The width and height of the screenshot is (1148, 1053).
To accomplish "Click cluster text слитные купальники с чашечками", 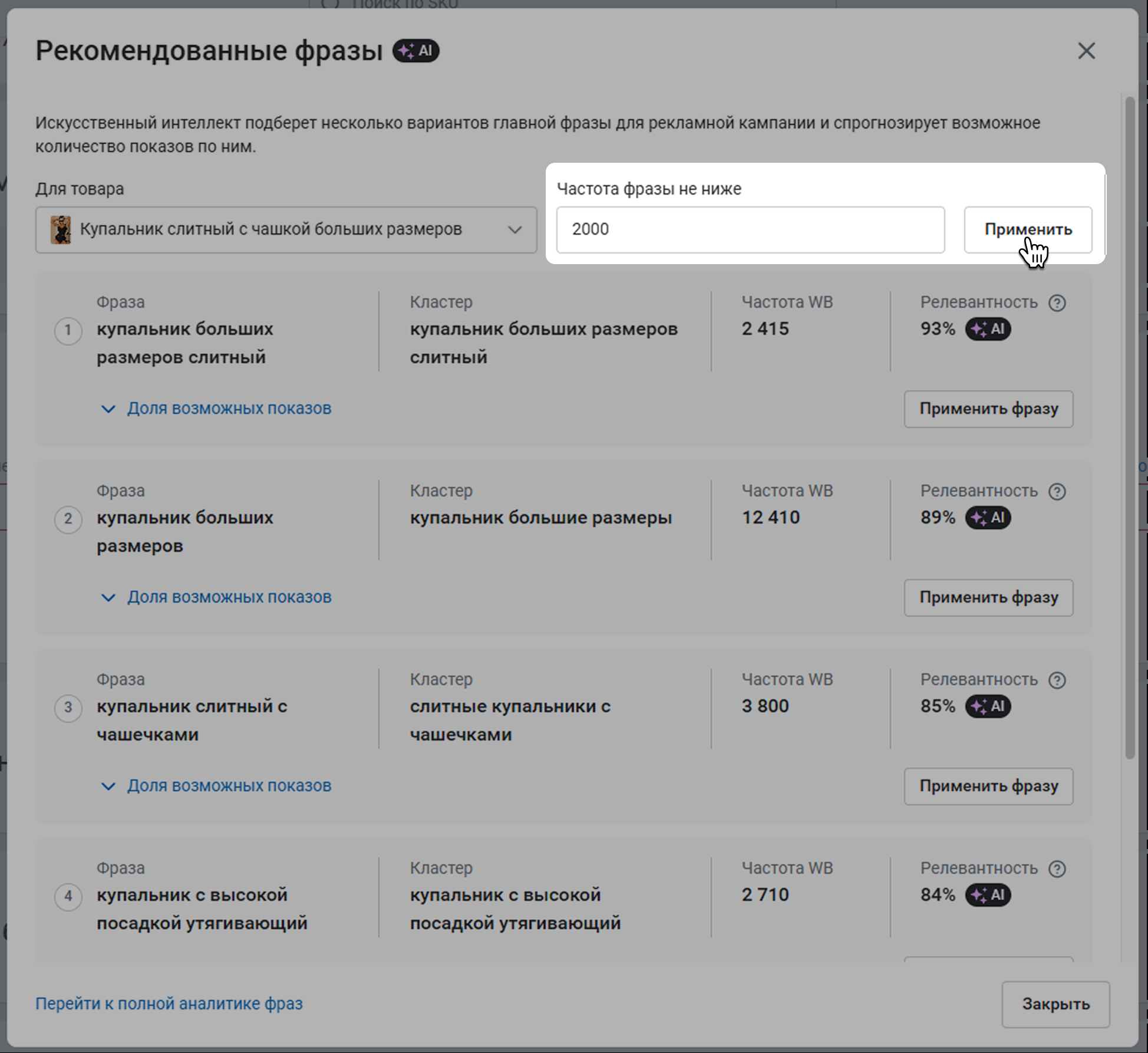I will pyautogui.click(x=510, y=720).
